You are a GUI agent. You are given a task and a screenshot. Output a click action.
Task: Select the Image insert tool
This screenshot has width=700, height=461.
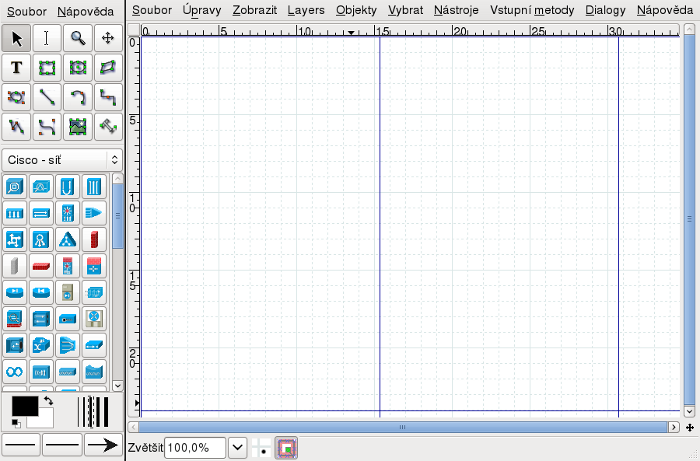[77, 126]
